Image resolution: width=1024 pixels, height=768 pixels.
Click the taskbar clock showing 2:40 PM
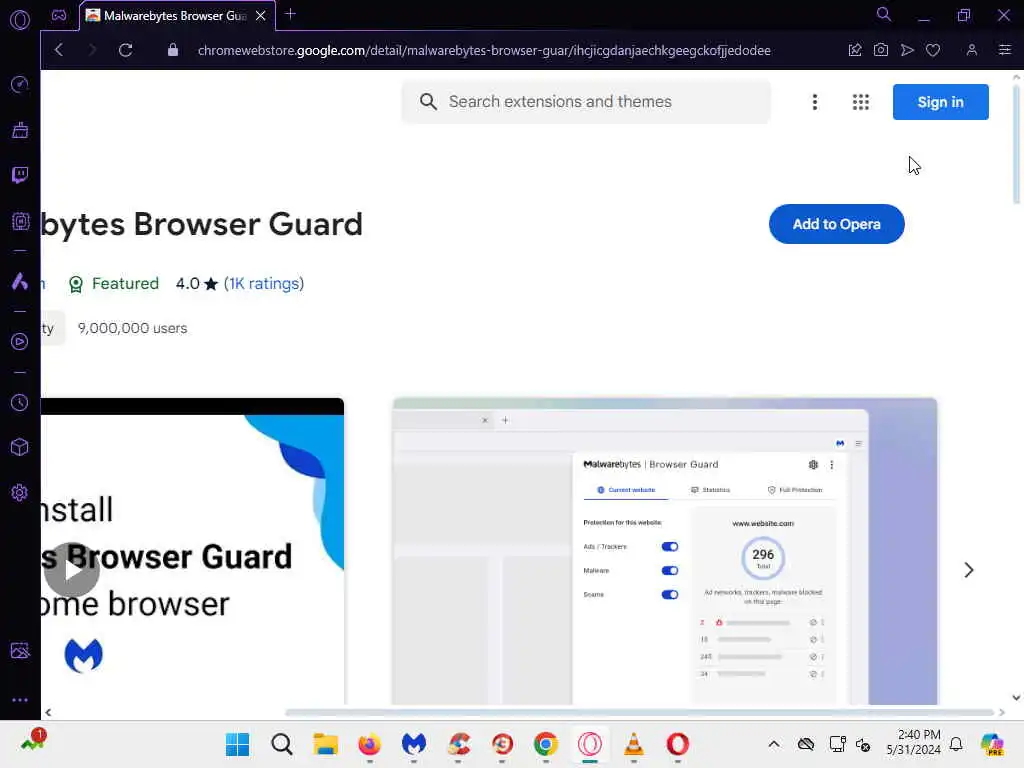click(x=914, y=742)
